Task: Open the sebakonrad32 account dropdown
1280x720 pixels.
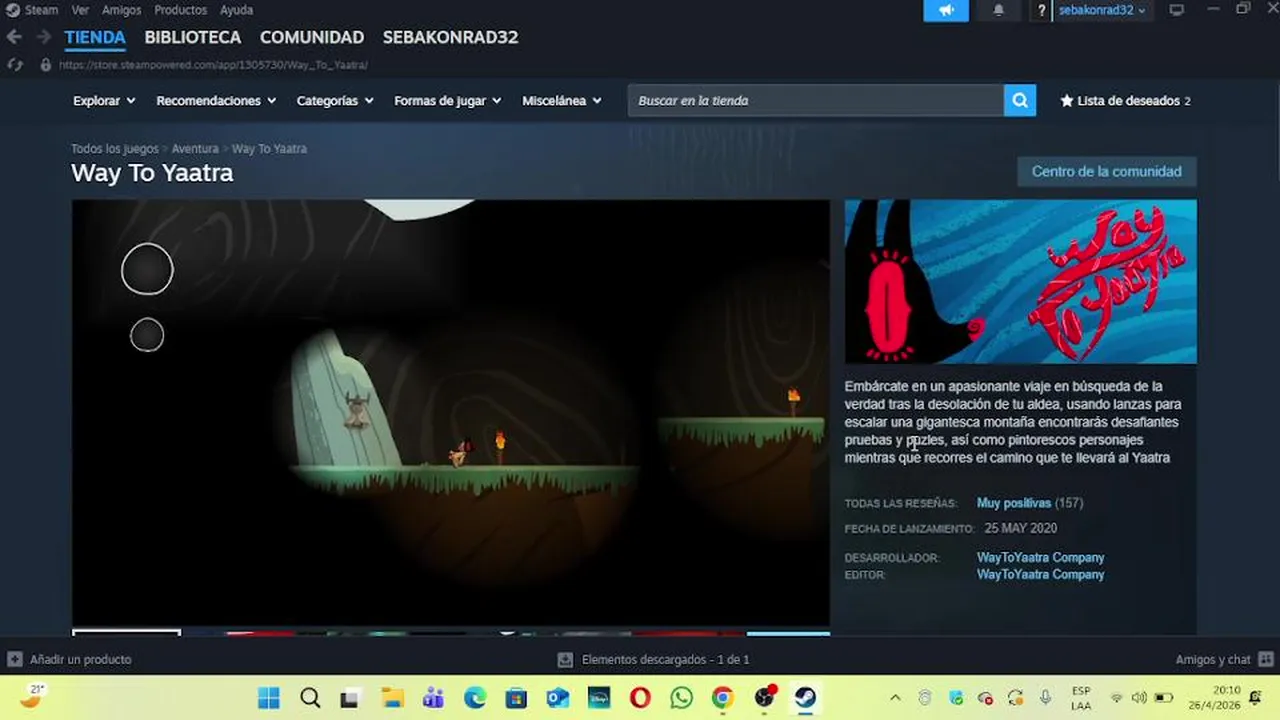Action: click(1102, 10)
